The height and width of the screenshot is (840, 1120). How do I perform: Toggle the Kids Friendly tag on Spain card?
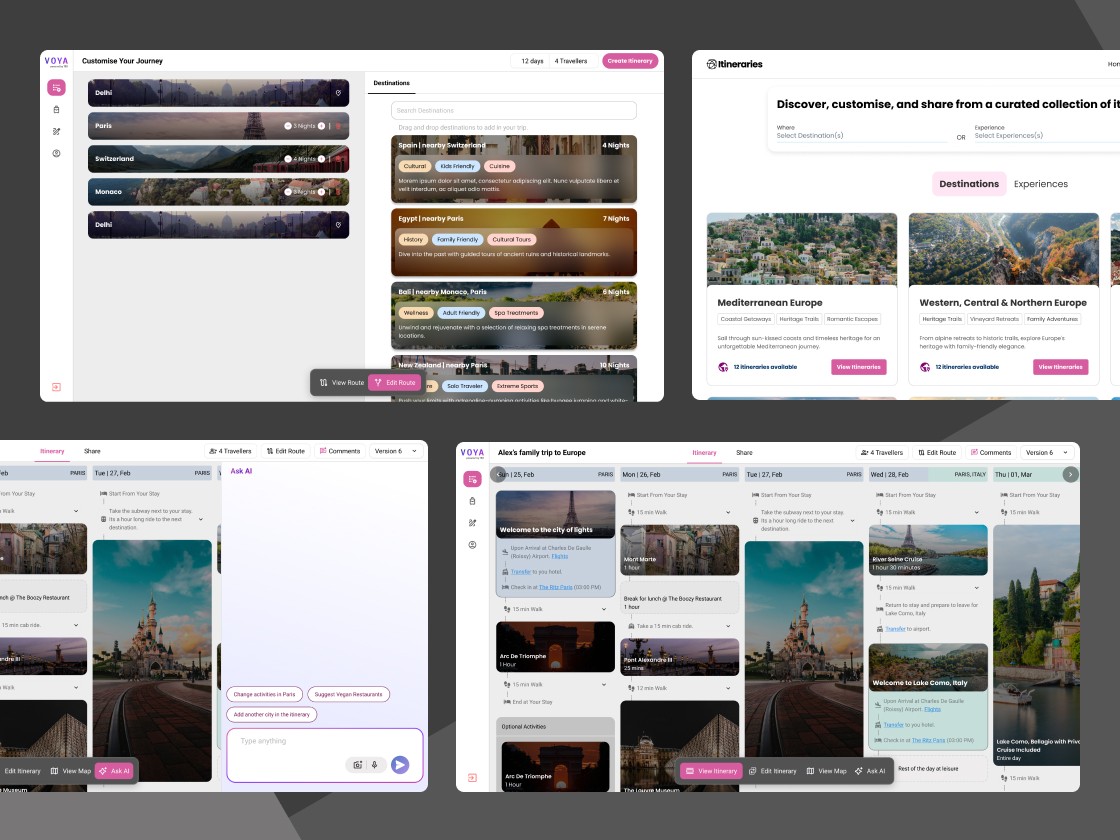tap(457, 166)
